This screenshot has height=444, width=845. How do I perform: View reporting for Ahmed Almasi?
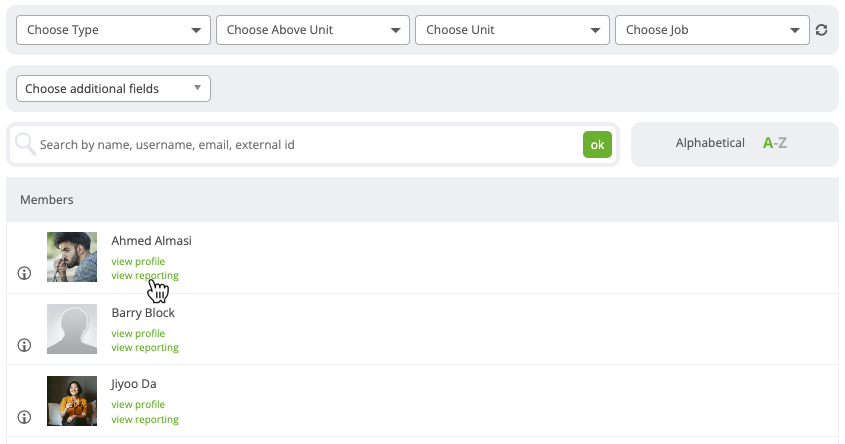[145, 275]
